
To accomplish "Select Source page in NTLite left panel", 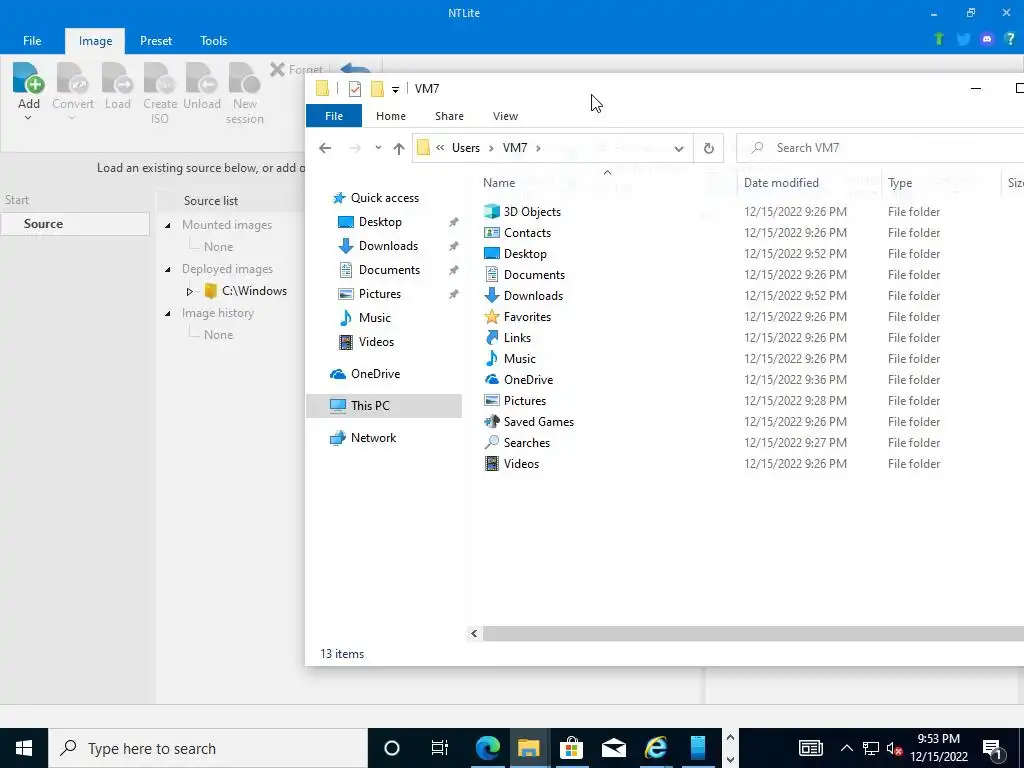I will (x=76, y=223).
